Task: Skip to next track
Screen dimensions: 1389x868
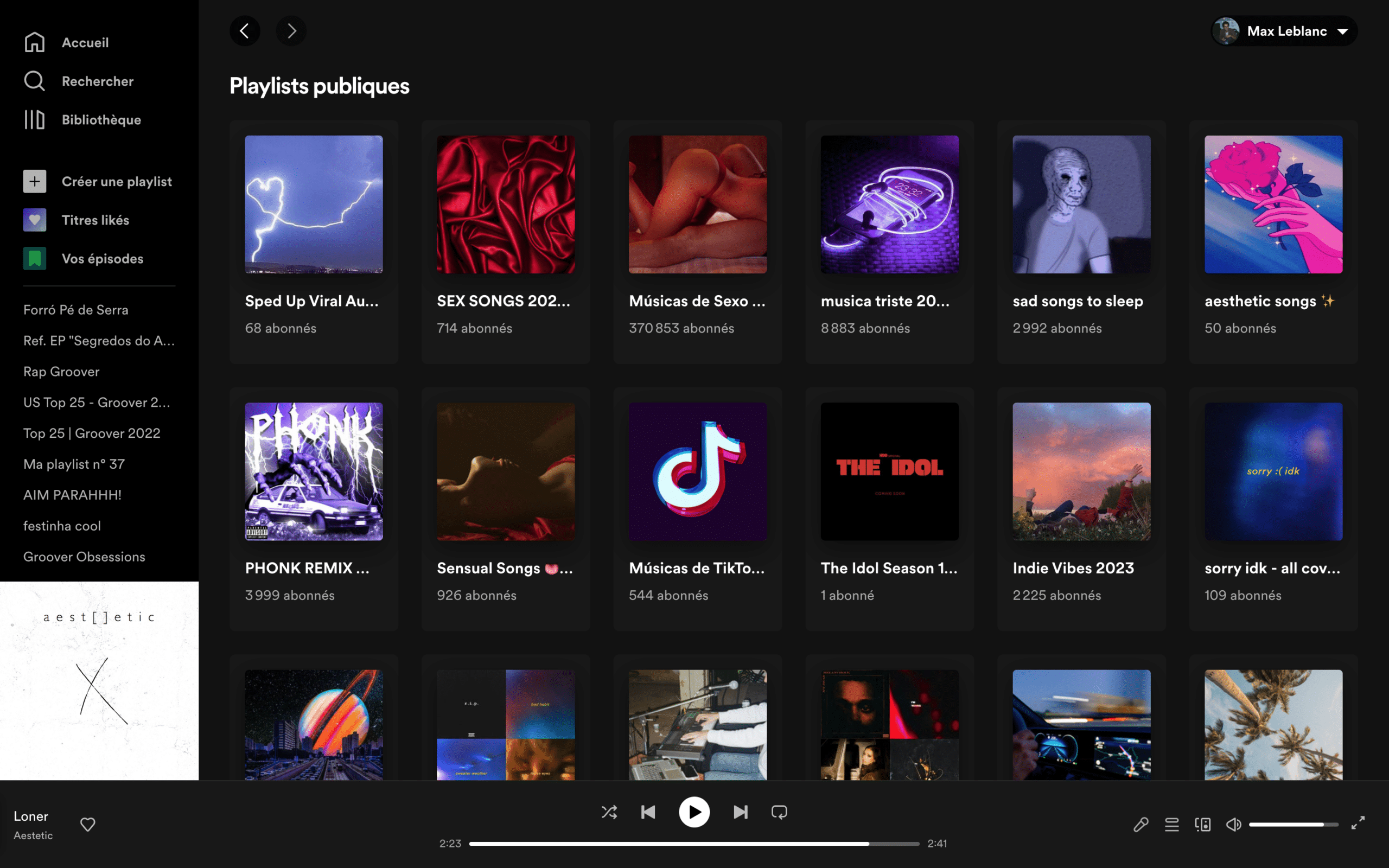Action: tap(741, 812)
